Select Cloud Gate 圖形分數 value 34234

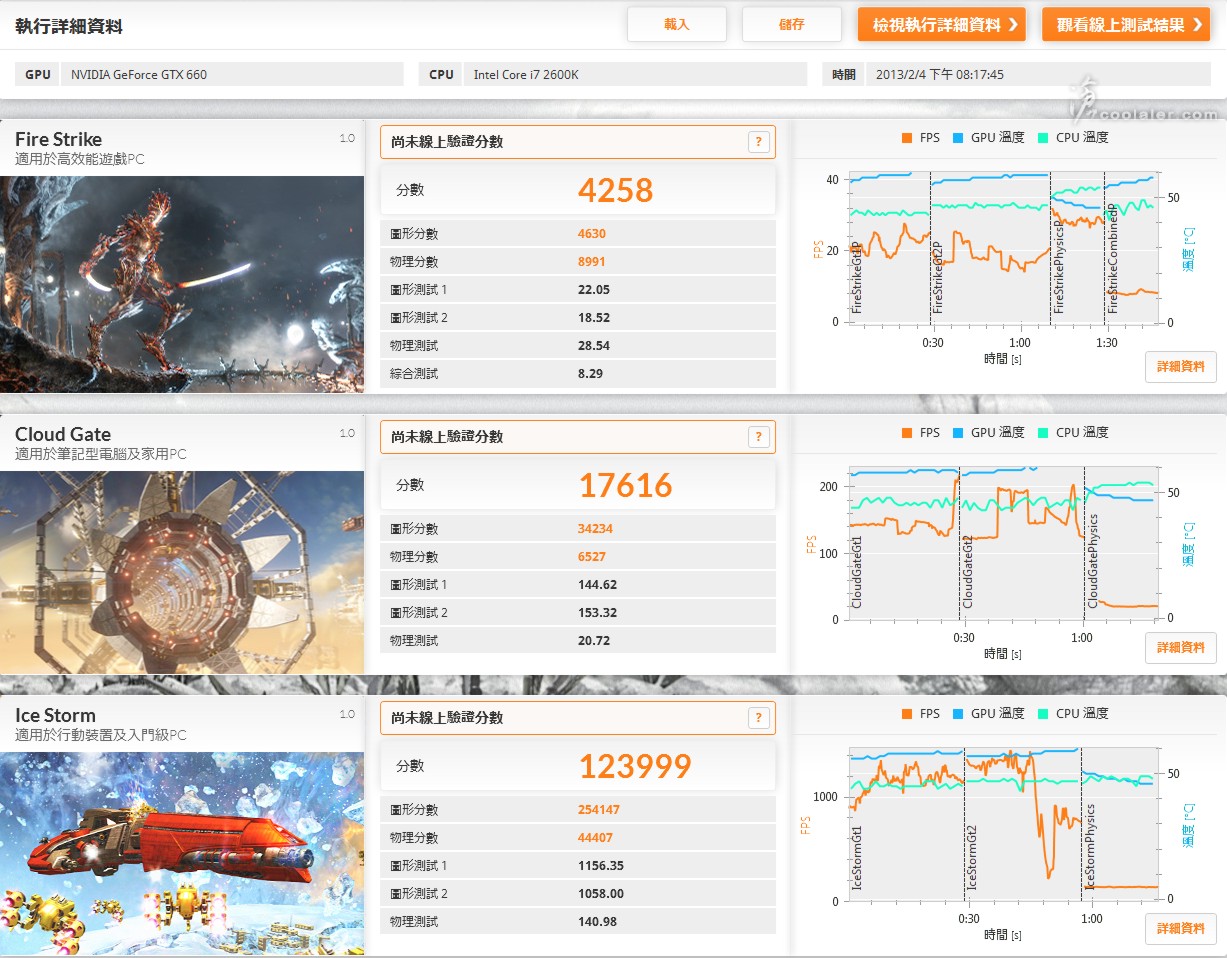595,529
